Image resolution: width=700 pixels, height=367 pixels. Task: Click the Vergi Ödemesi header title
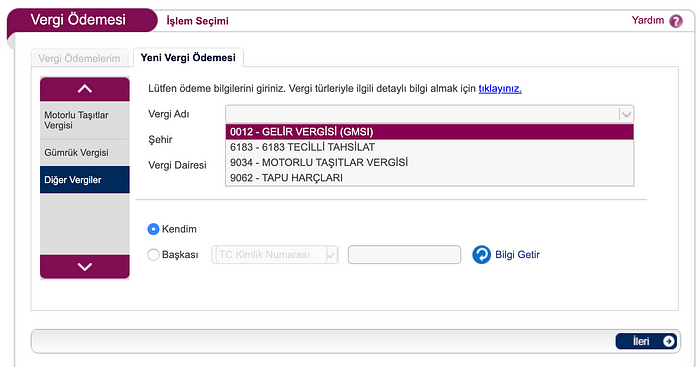pyautogui.click(x=78, y=20)
